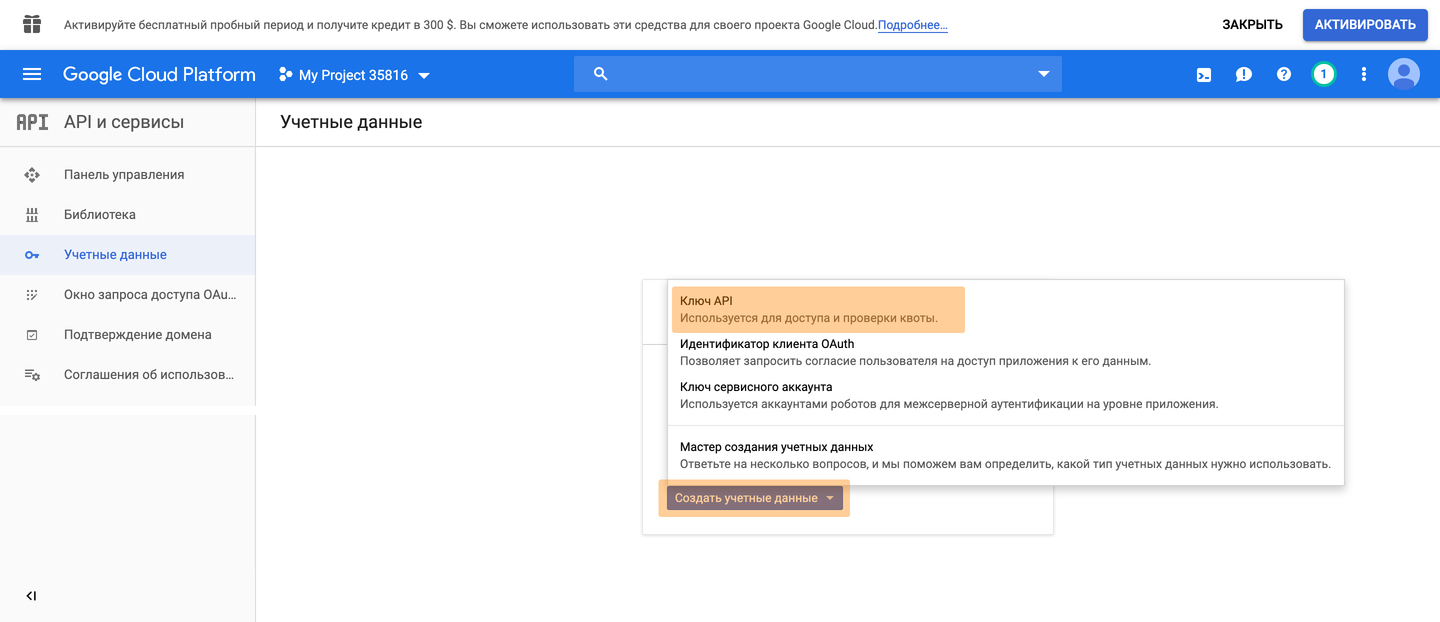The width and height of the screenshot is (1440, 622).
Task: Open Создать учетные данные dropdown button
Action: coord(754,498)
